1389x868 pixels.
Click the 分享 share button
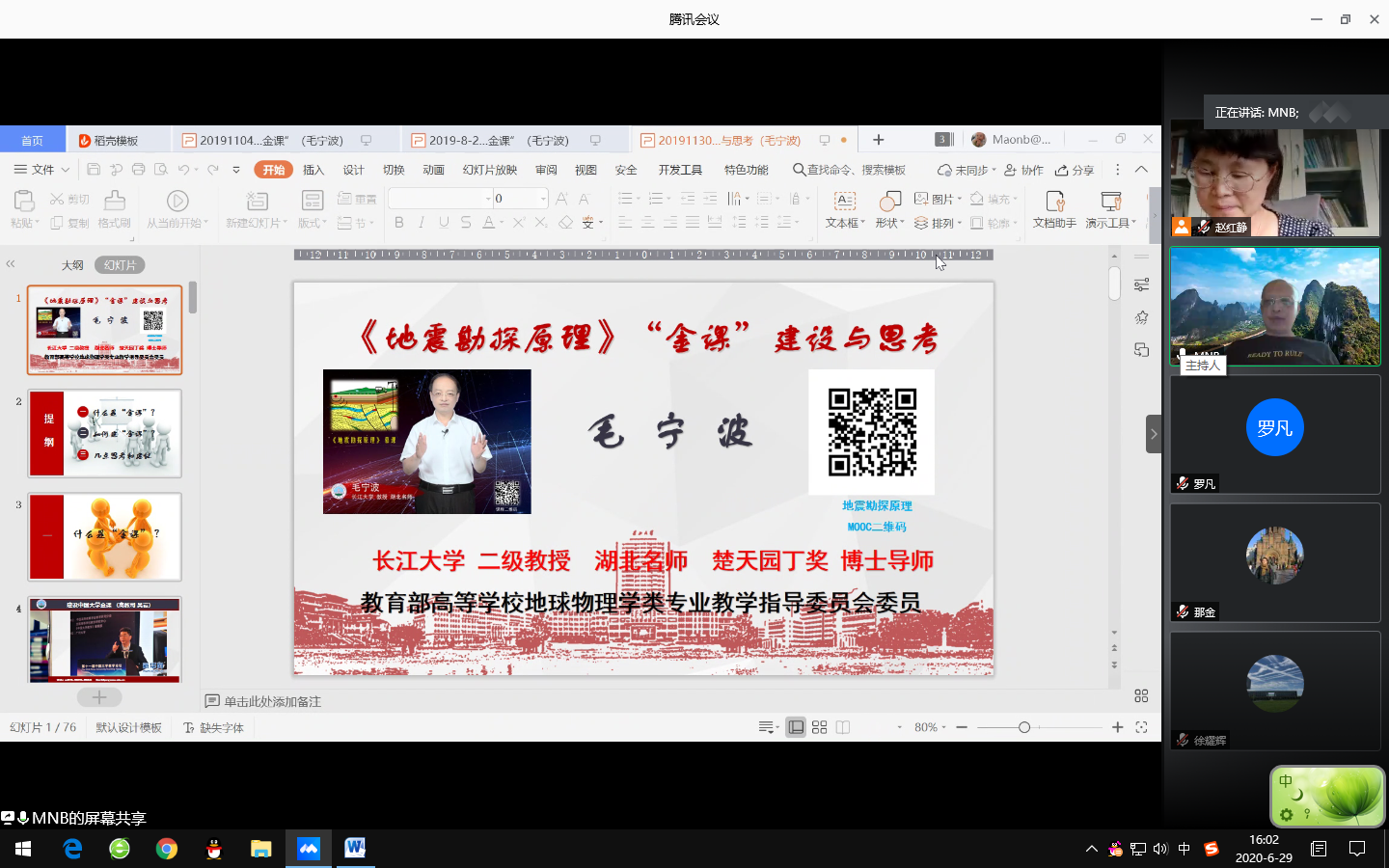click(x=1075, y=170)
